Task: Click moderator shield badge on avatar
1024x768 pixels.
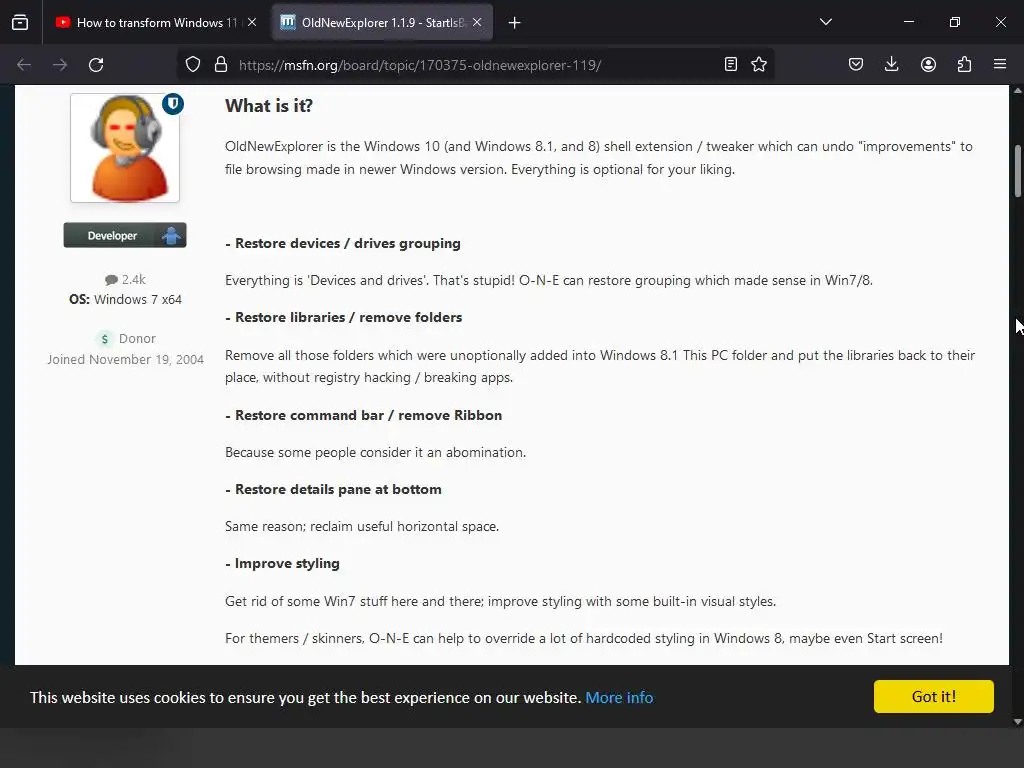Action: pyautogui.click(x=173, y=104)
